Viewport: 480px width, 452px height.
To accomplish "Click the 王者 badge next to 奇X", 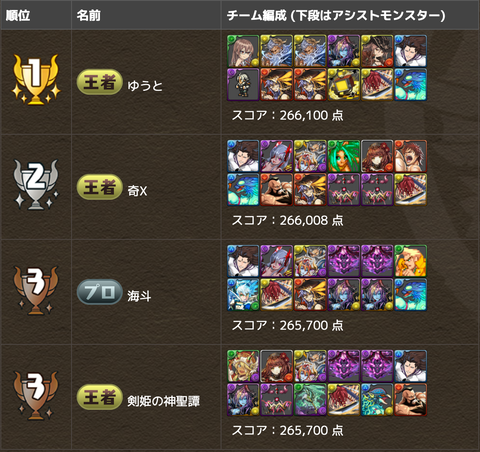I will click(100, 187).
